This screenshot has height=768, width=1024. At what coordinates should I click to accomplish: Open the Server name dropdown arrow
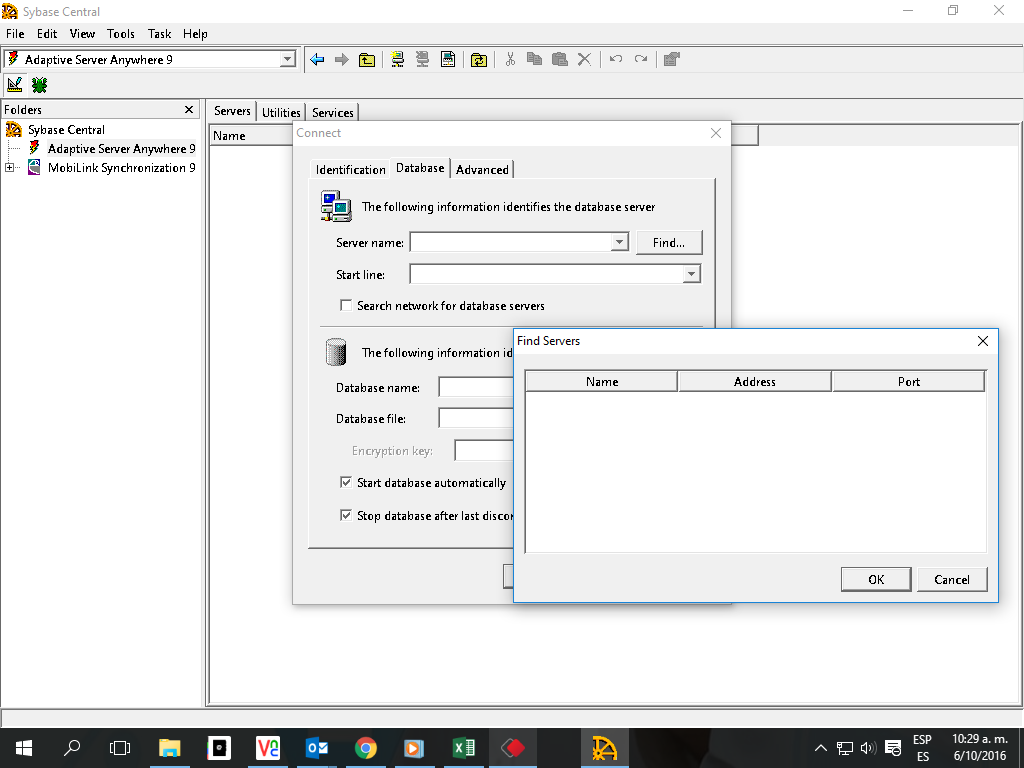619,242
